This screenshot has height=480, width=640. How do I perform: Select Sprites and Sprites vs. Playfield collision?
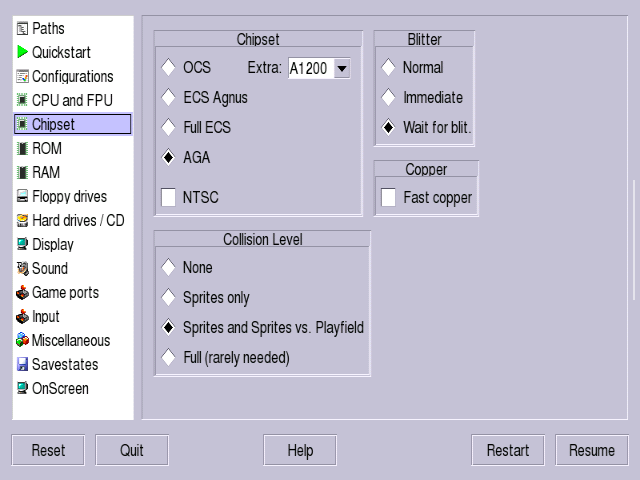pos(168,327)
